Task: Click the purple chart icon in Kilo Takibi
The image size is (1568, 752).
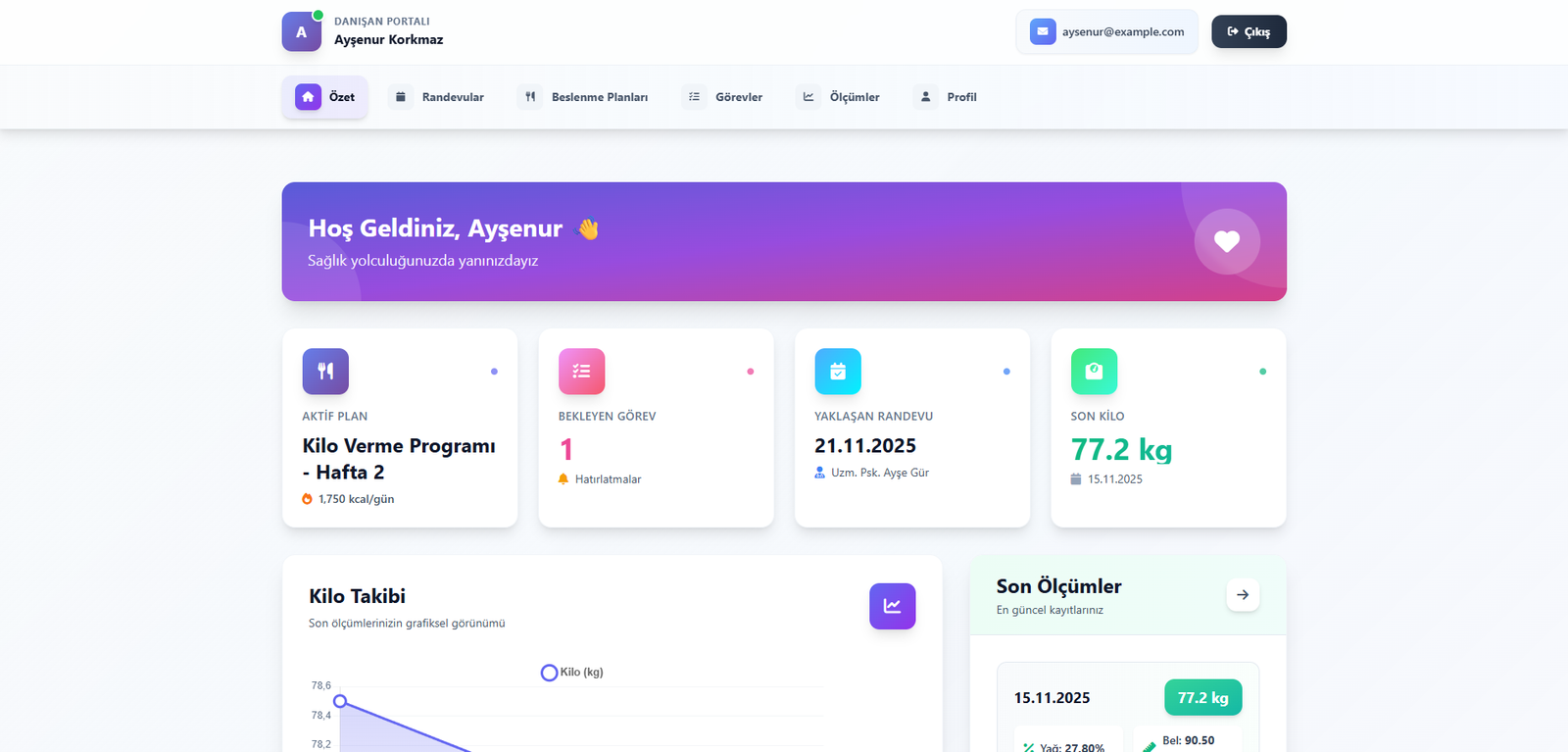Action: point(892,606)
